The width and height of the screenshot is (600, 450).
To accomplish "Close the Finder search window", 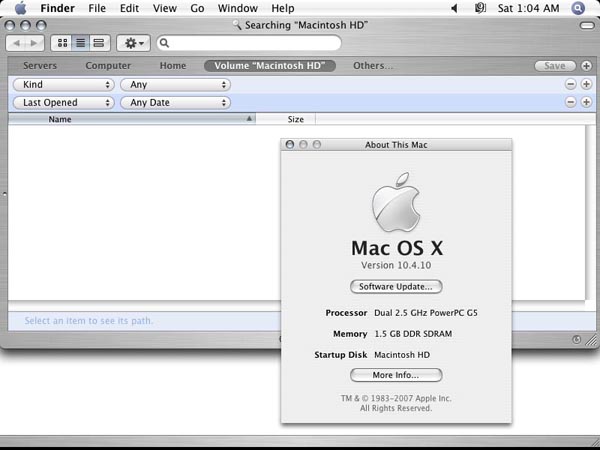I will [x=10, y=26].
